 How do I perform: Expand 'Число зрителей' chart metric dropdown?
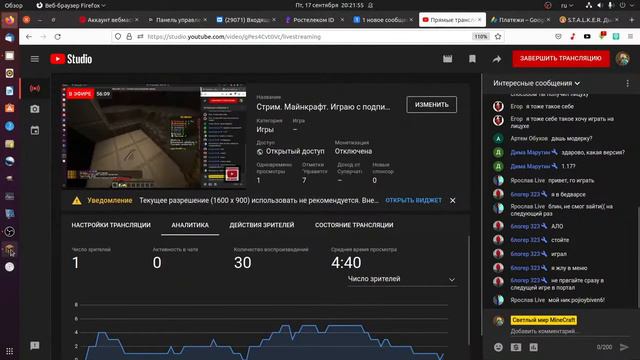coord(401,279)
